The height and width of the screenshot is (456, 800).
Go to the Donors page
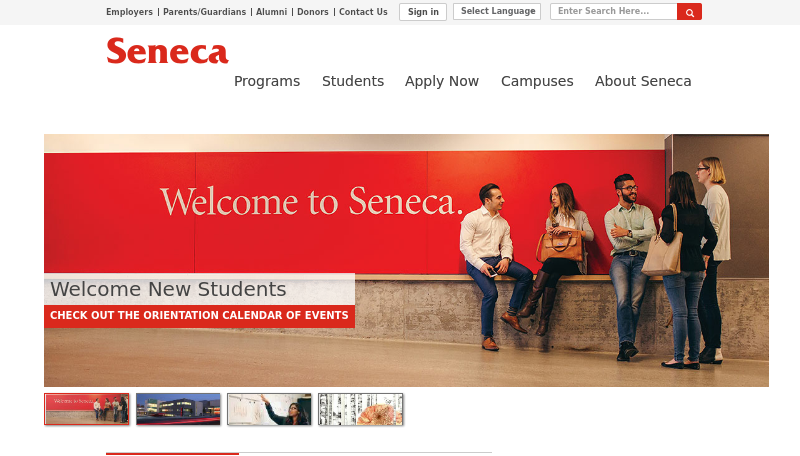[313, 12]
